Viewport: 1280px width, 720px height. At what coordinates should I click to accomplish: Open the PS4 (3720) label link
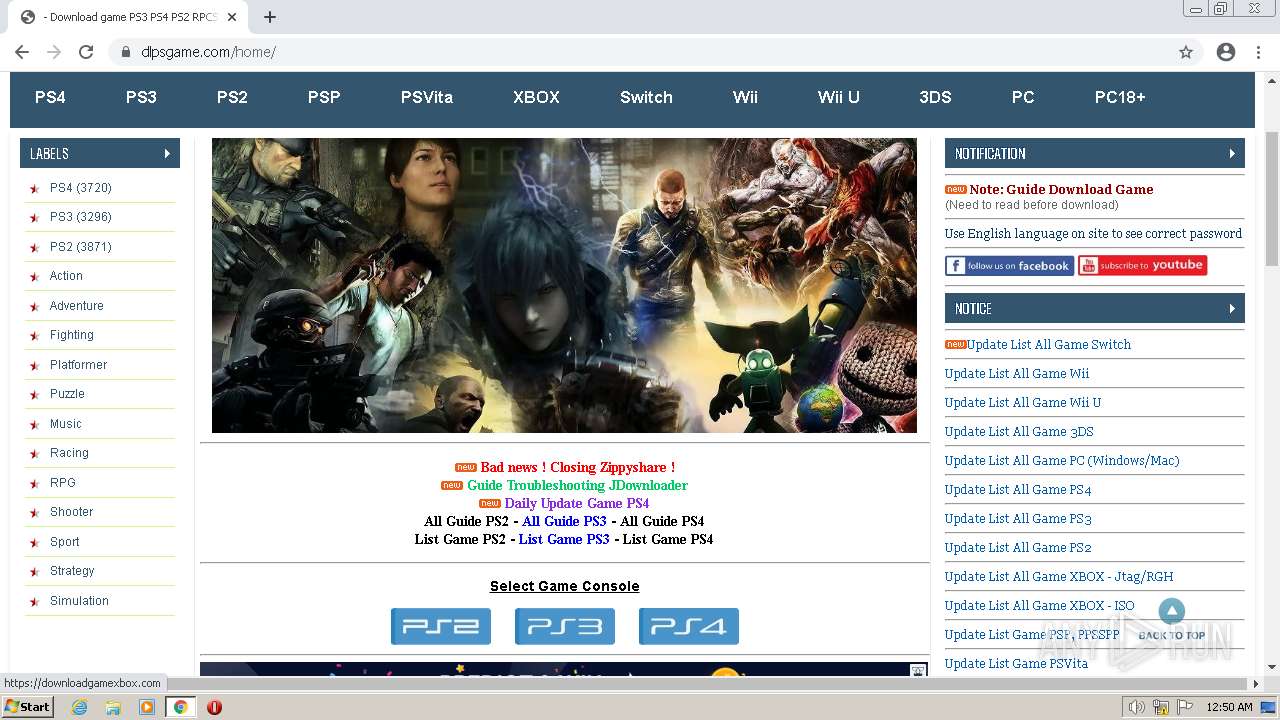(x=81, y=188)
